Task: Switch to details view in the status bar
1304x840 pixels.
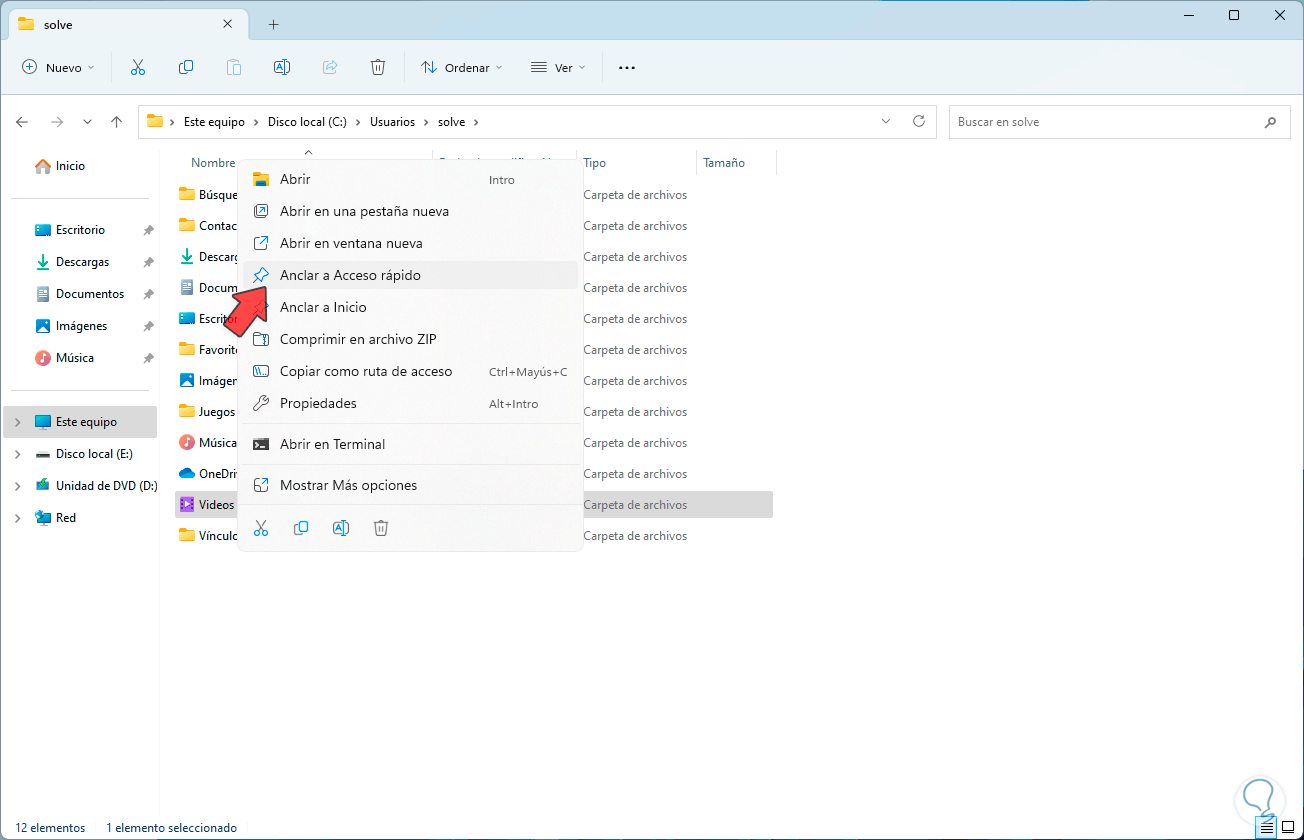Action: 1267,828
